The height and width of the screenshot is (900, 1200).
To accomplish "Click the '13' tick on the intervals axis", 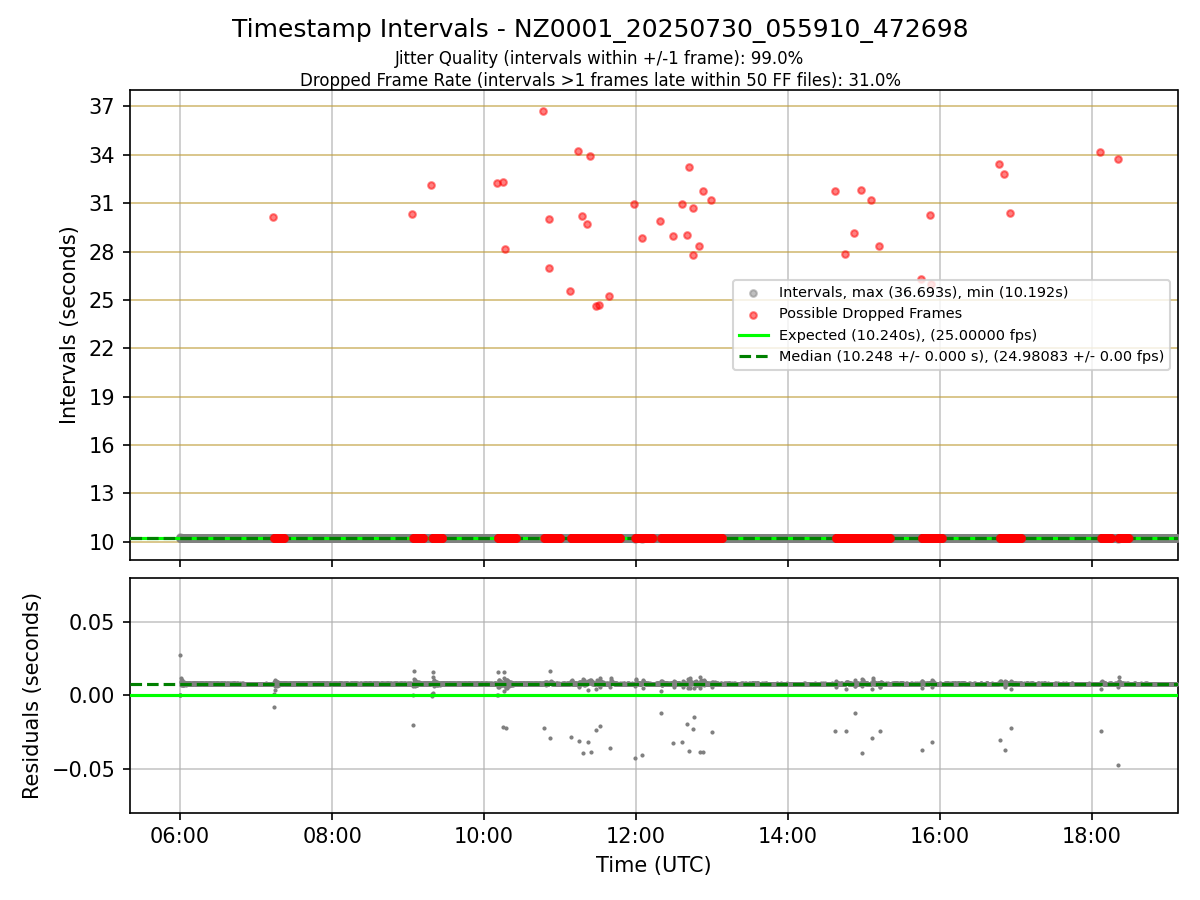I will click(104, 493).
